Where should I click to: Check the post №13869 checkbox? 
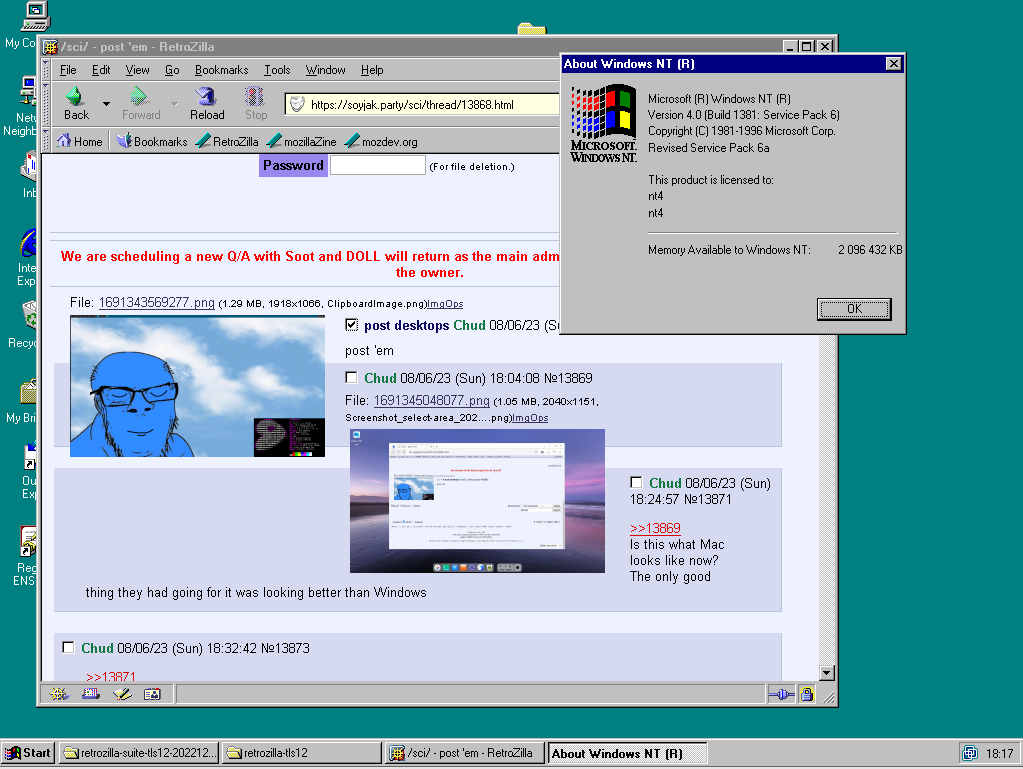coord(352,377)
